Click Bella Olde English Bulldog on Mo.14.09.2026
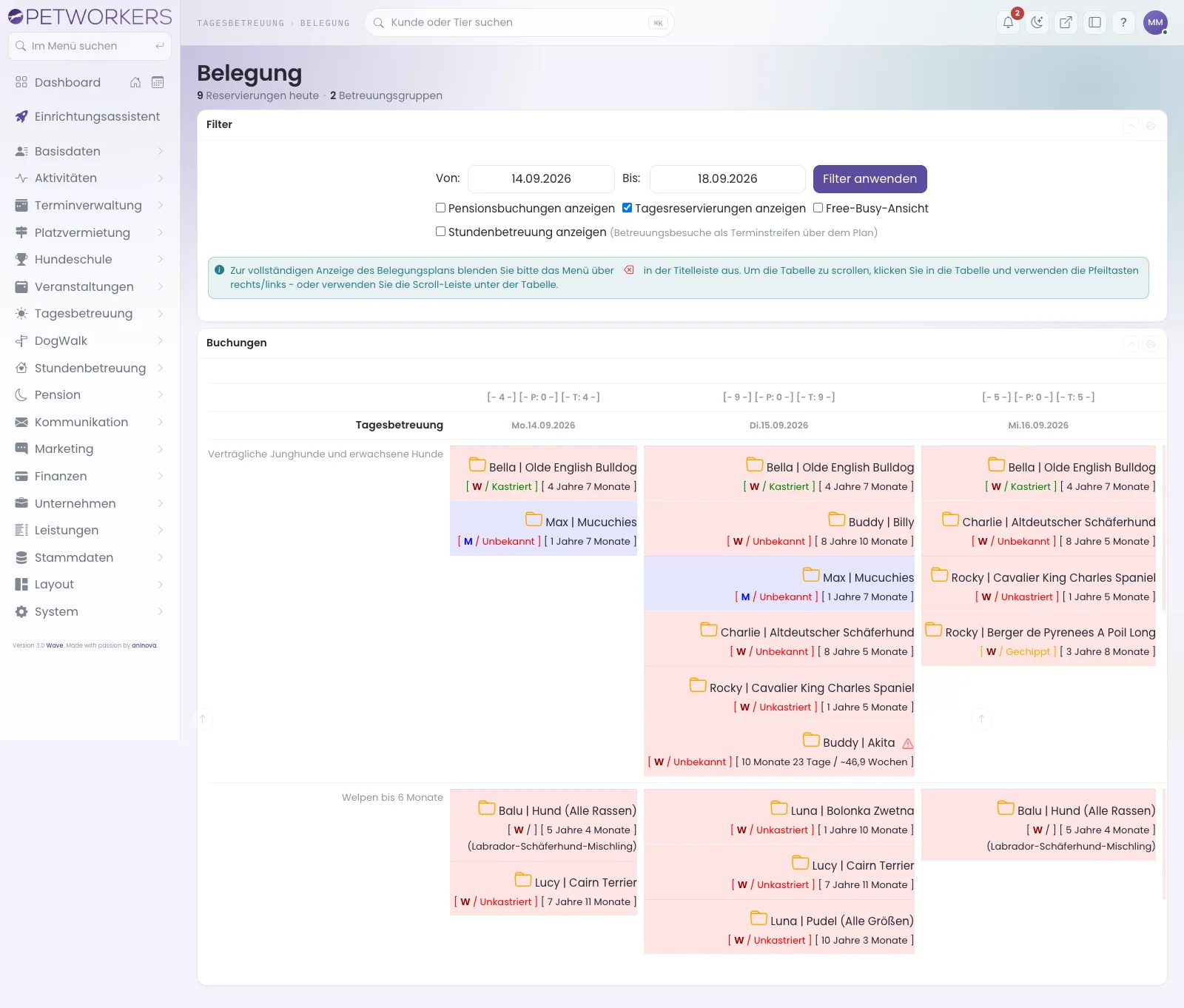1184x1008 pixels. coord(562,467)
